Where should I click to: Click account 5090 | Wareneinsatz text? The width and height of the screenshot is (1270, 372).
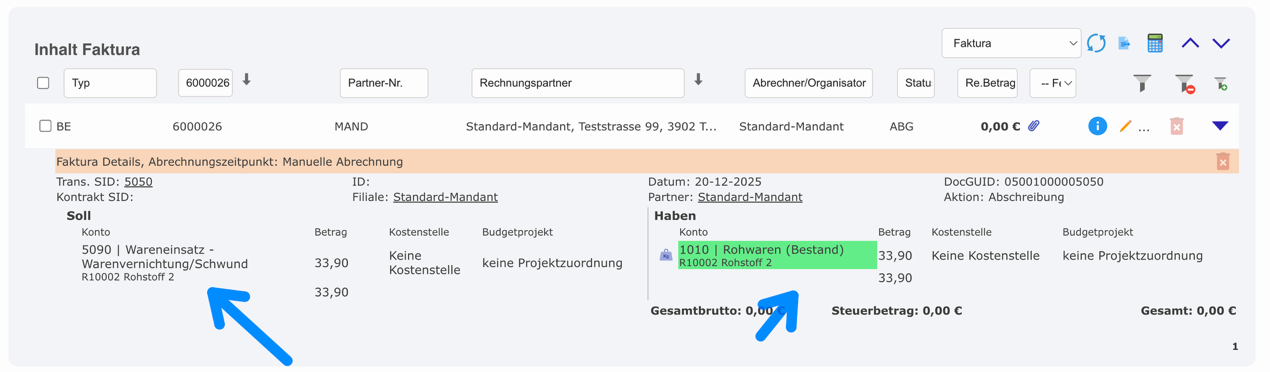click(165, 256)
